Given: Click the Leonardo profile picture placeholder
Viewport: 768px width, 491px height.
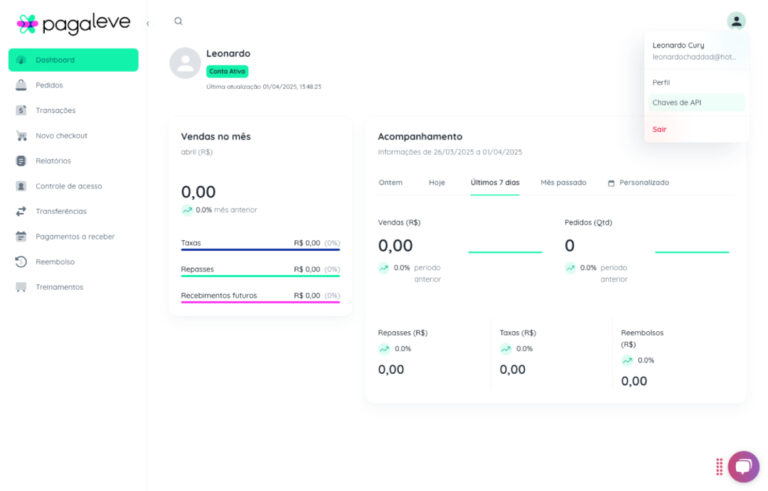Looking at the screenshot, I should [x=185, y=63].
